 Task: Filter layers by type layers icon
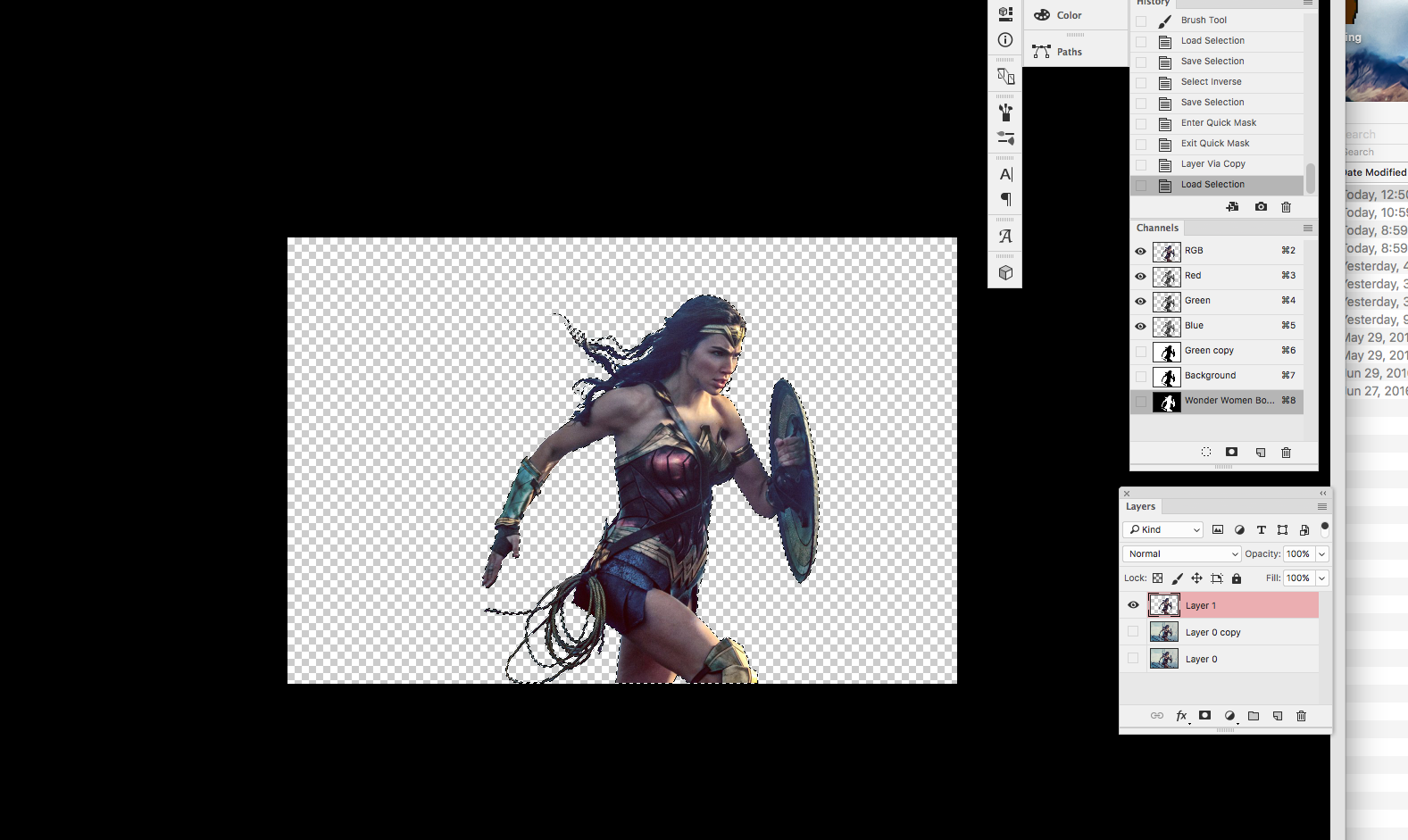click(x=1261, y=529)
